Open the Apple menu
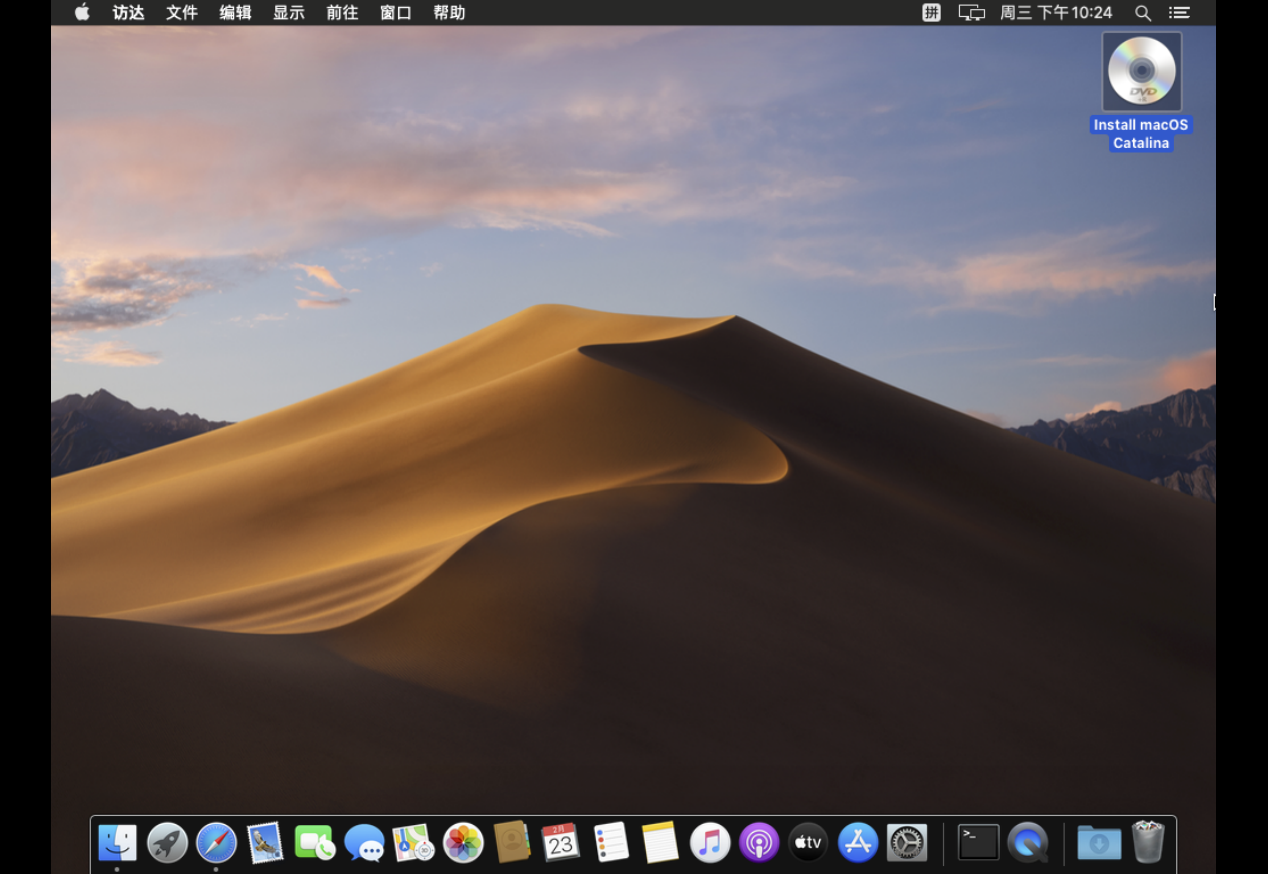The image size is (1268, 874). (x=82, y=12)
